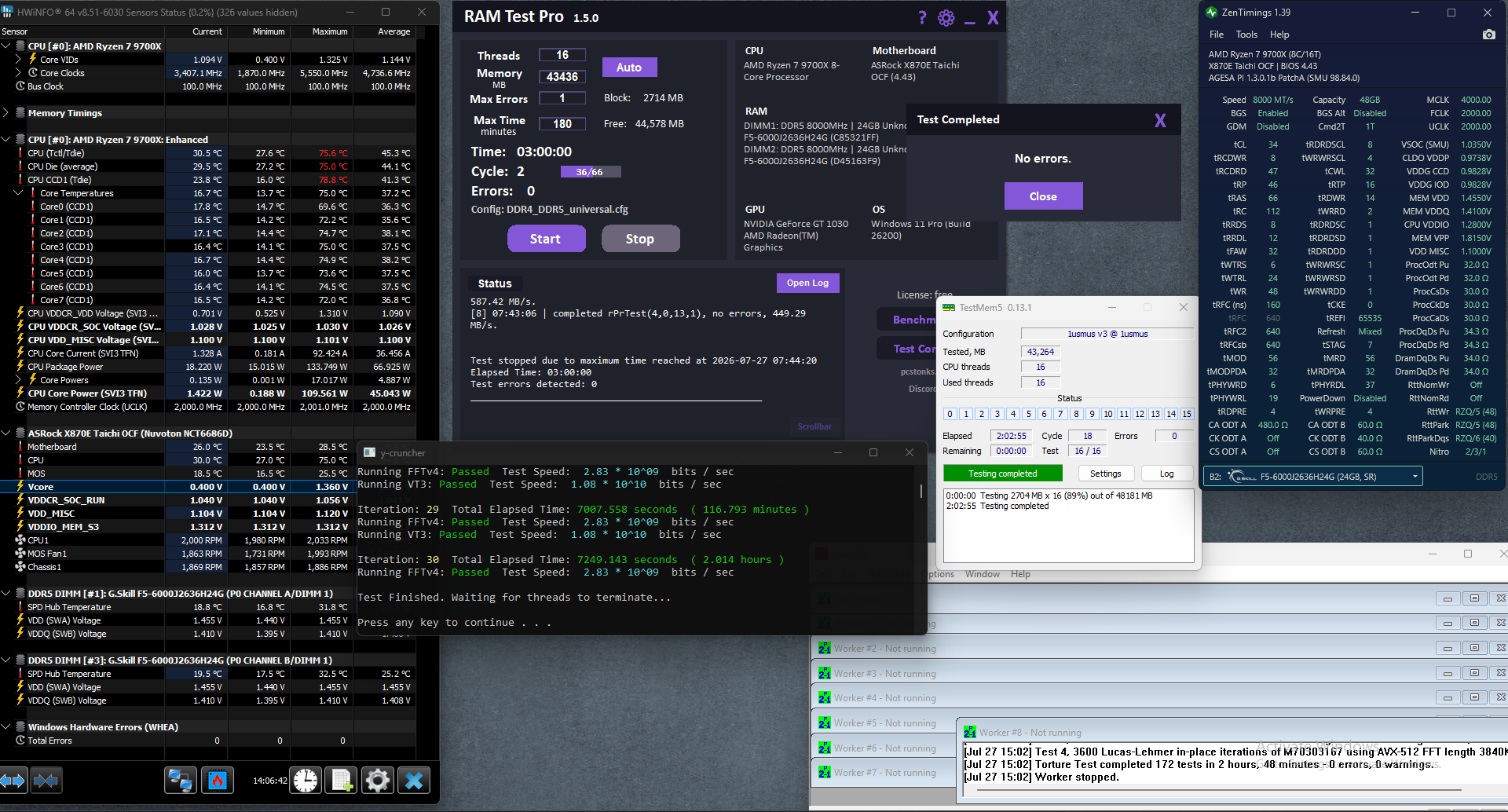Open HWiNFO sensor settings gear icon

pos(378,781)
